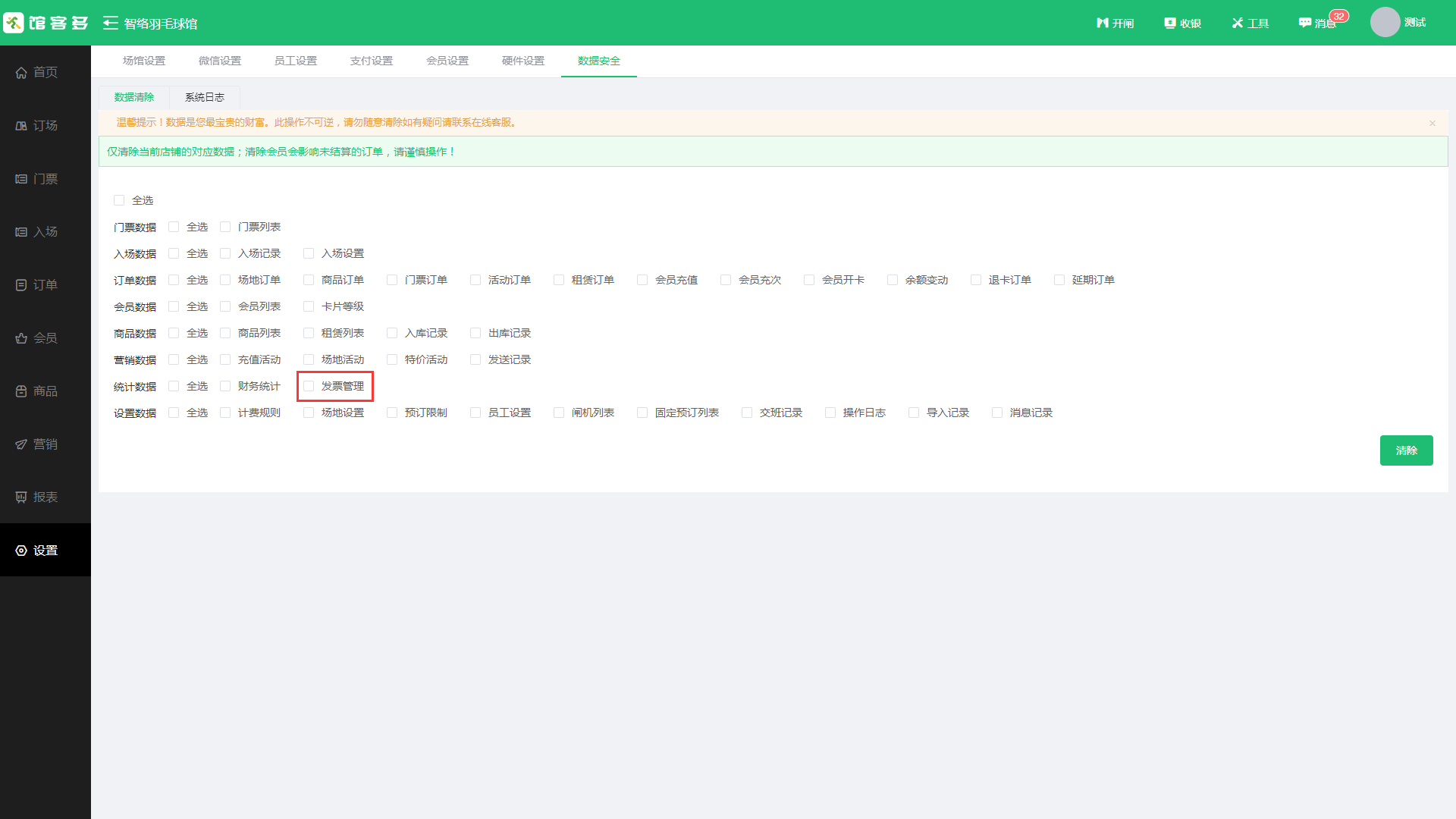
Task: Dismiss the orange warning tip banner
Action: click(1432, 123)
